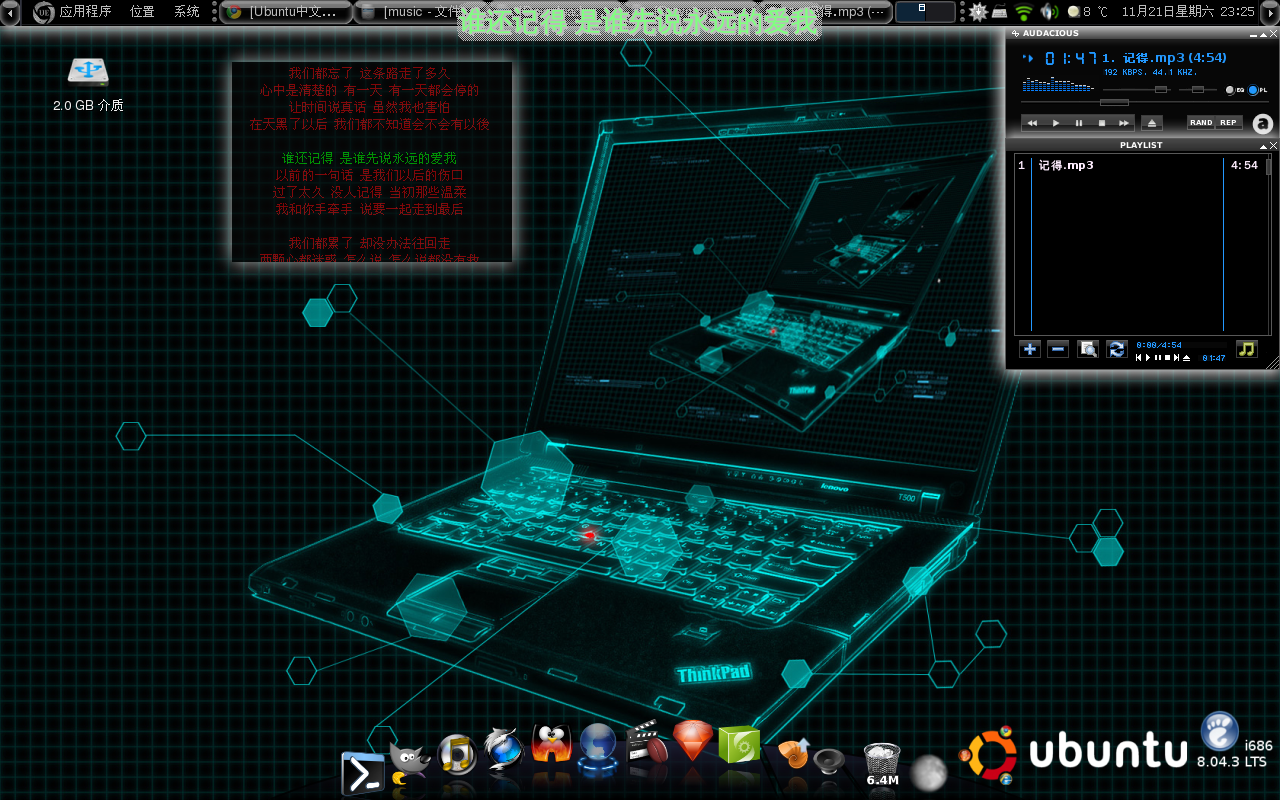The width and height of the screenshot is (1280, 800).
Task: Open the 2.0 GB 介质 desktop drive
Action: click(x=88, y=83)
